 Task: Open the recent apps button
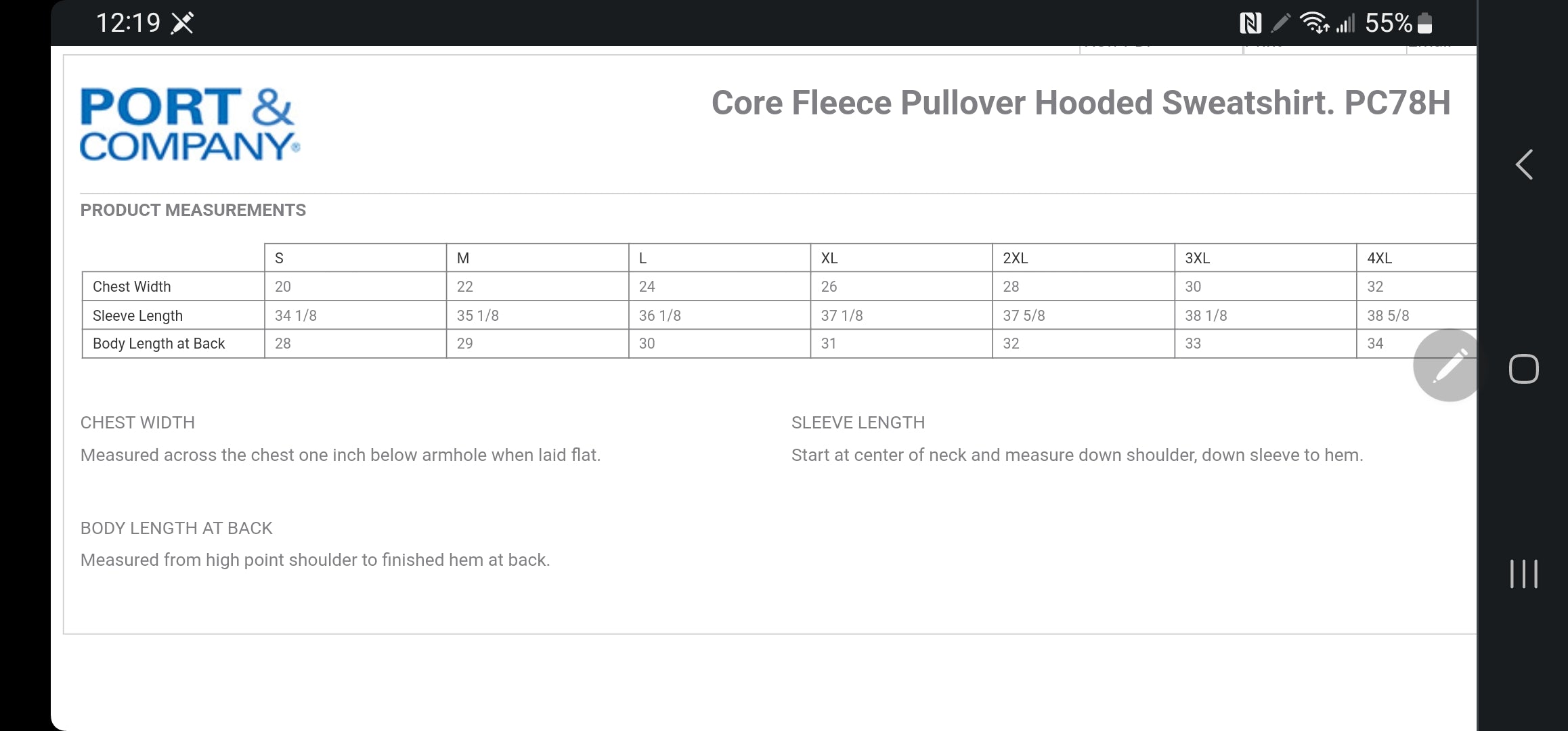pyautogui.click(x=1523, y=574)
